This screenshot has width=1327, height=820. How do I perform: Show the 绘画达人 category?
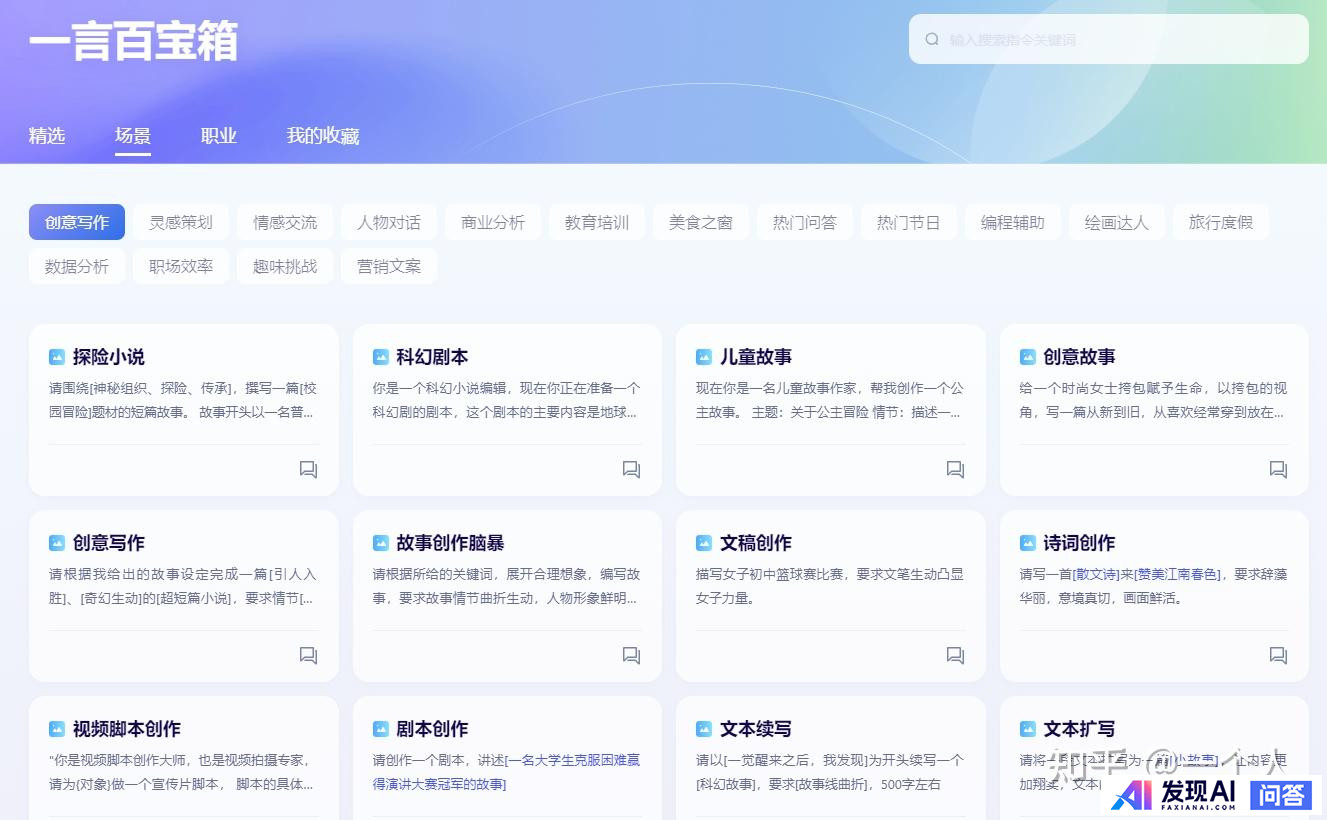[1117, 222]
